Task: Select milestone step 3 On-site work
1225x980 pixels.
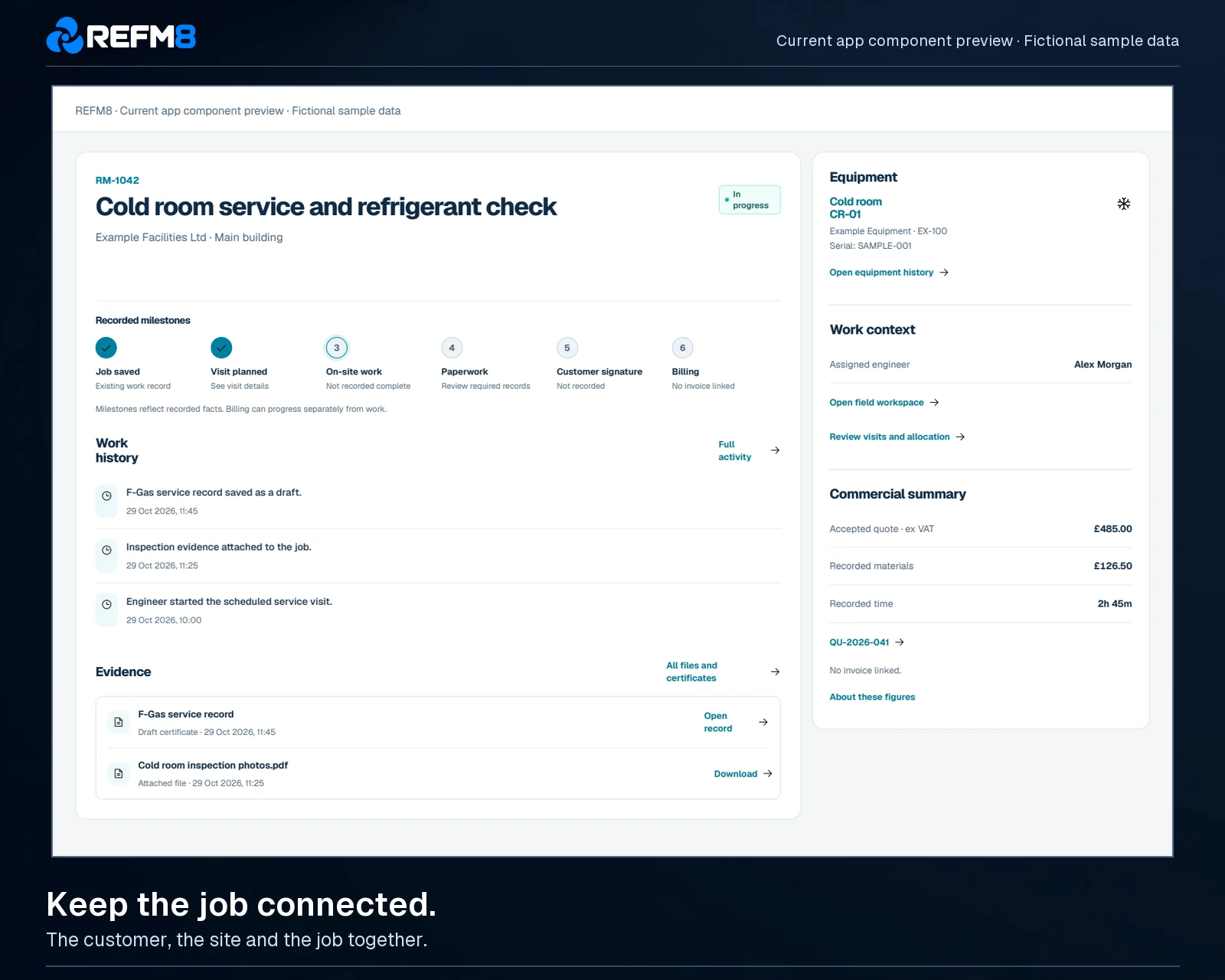Action: point(337,348)
